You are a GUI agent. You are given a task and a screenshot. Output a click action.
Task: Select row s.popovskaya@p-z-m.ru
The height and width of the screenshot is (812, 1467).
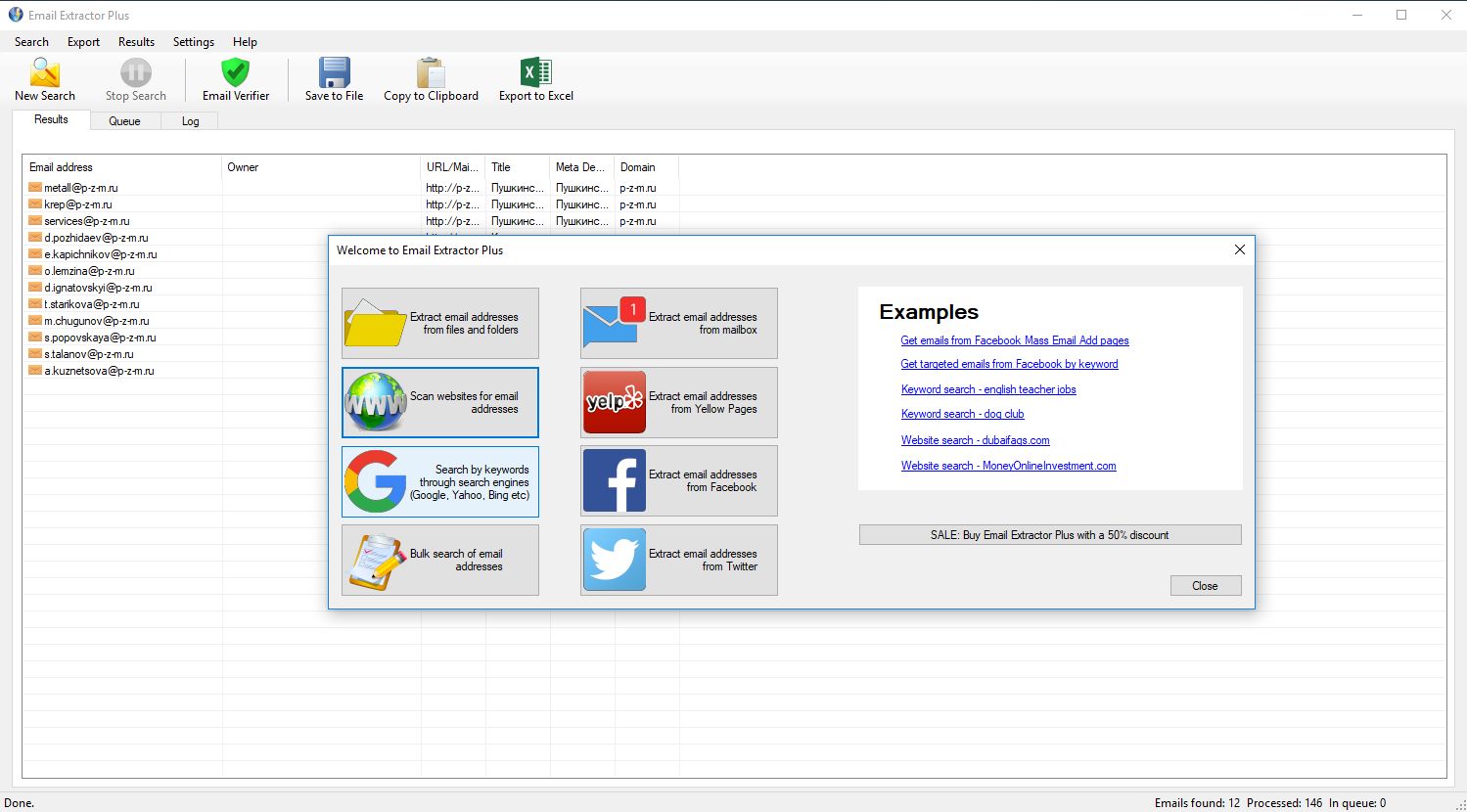(x=100, y=338)
